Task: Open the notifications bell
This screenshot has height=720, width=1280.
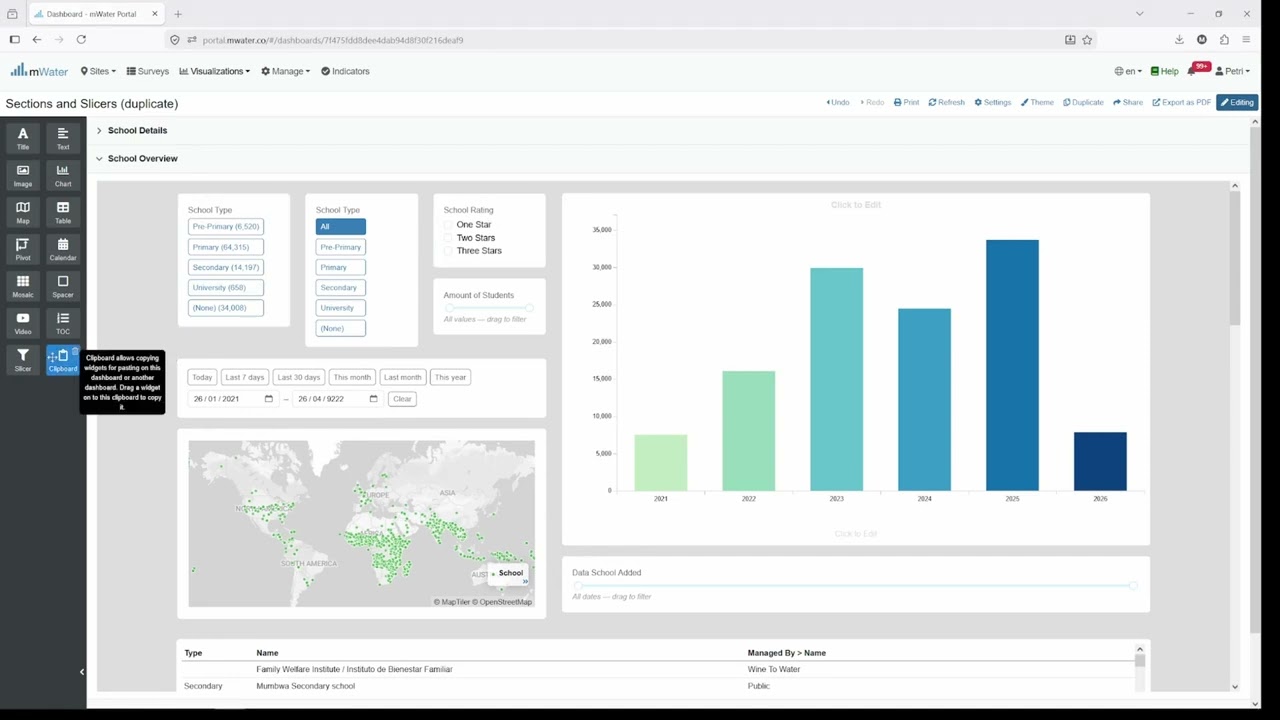Action: pyautogui.click(x=1193, y=71)
